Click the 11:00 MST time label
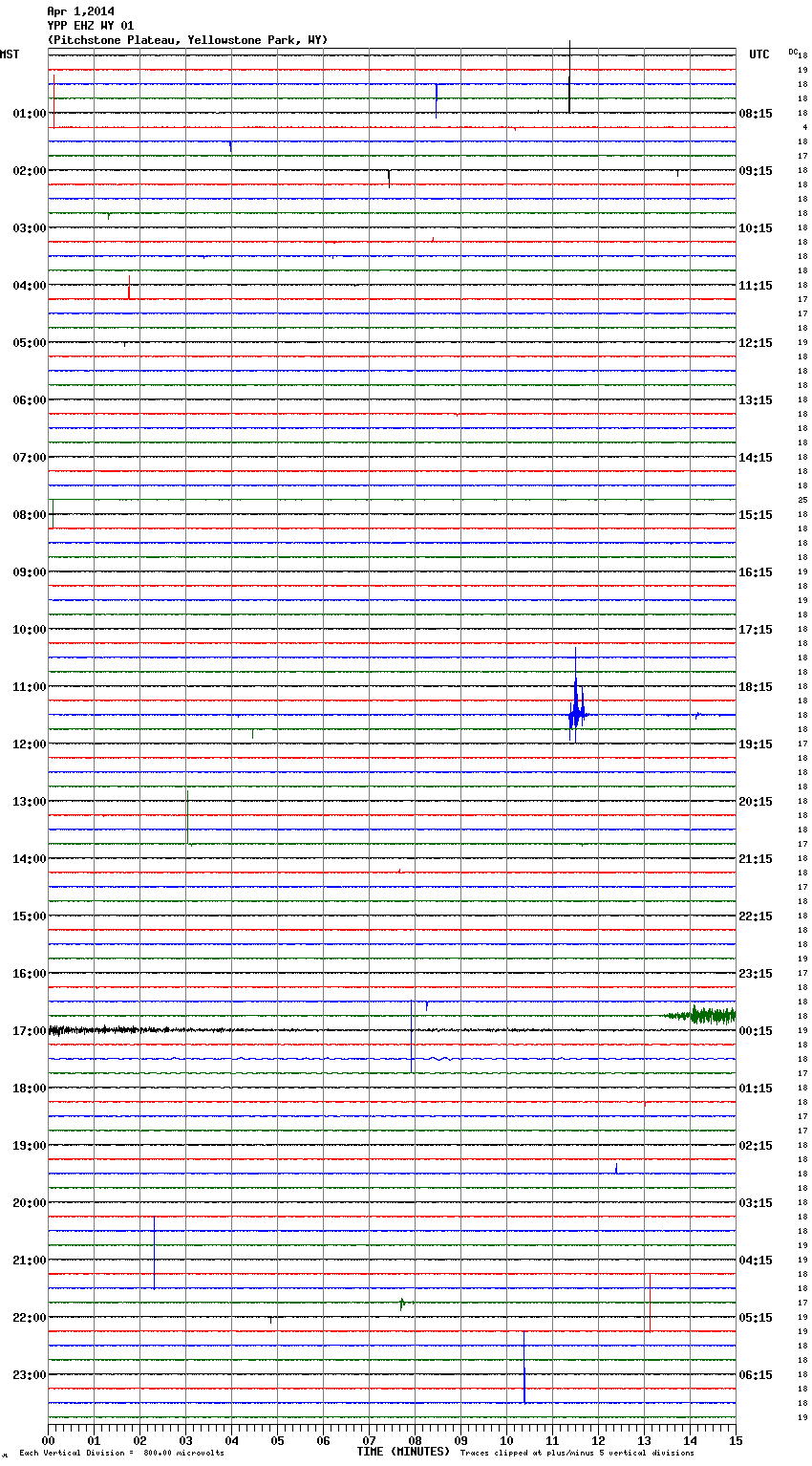The height and width of the screenshot is (1466, 812). click(x=30, y=686)
